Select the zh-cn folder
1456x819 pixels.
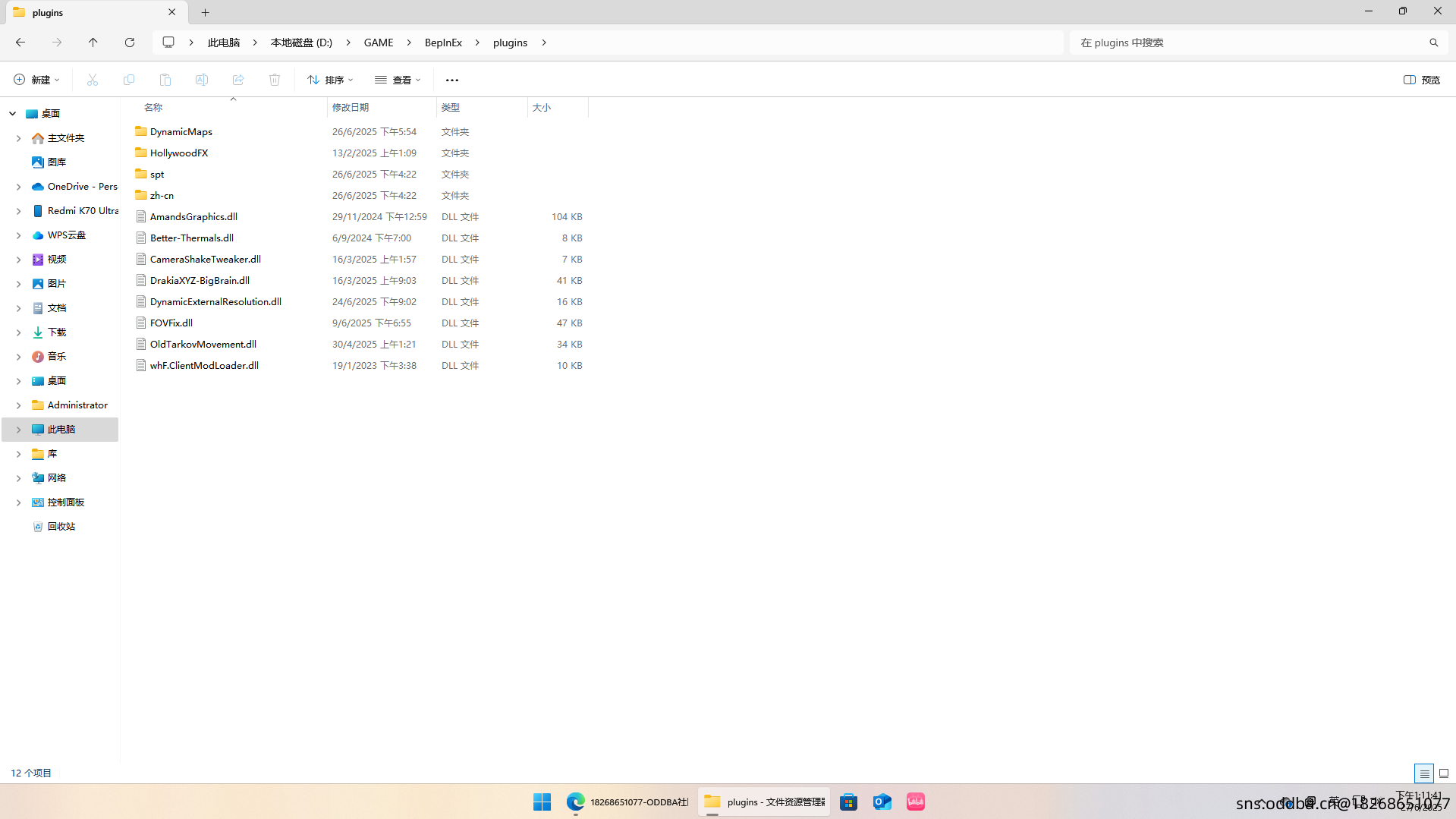tap(162, 196)
